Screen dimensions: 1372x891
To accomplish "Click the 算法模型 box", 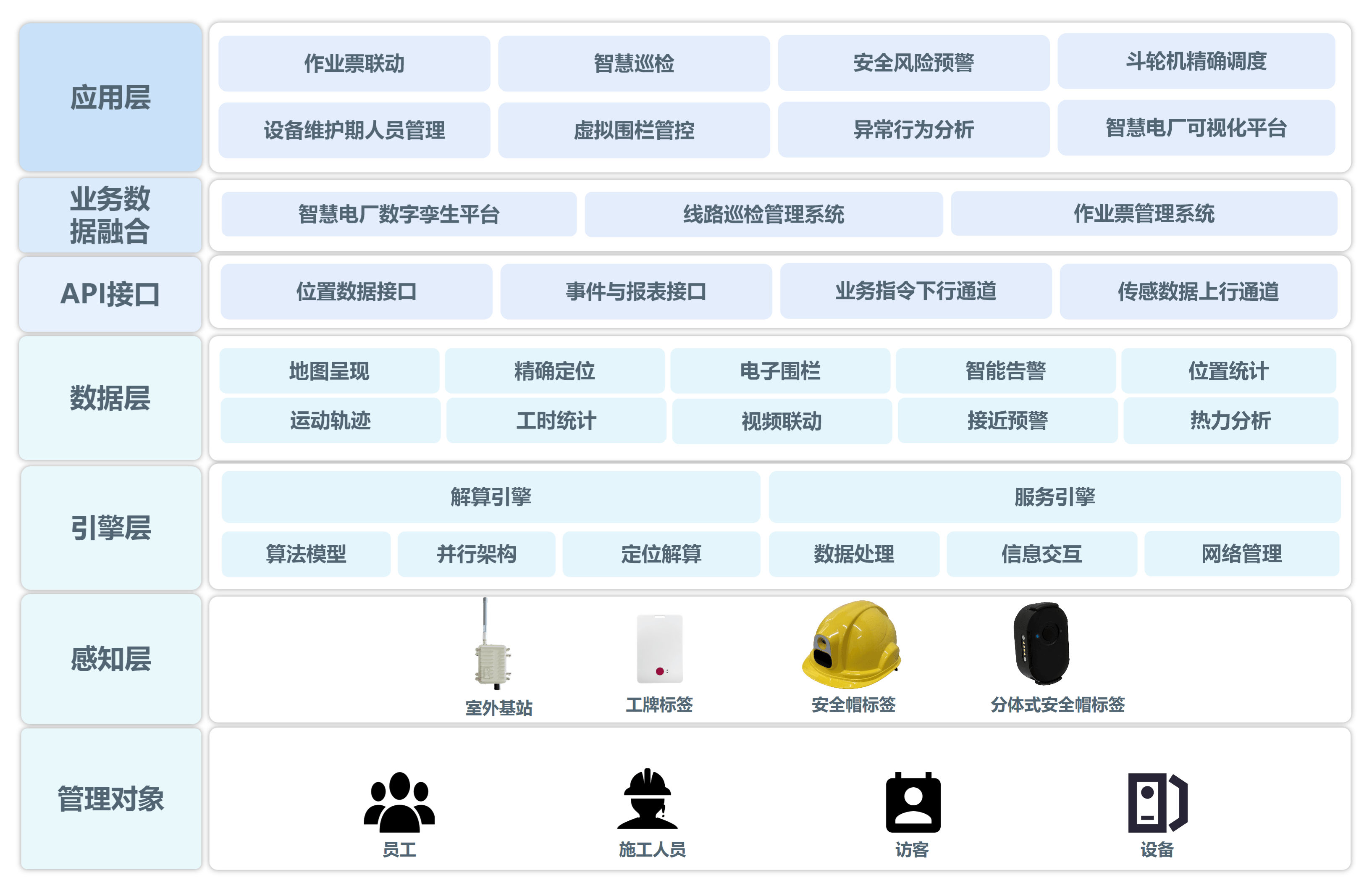I will [x=306, y=554].
